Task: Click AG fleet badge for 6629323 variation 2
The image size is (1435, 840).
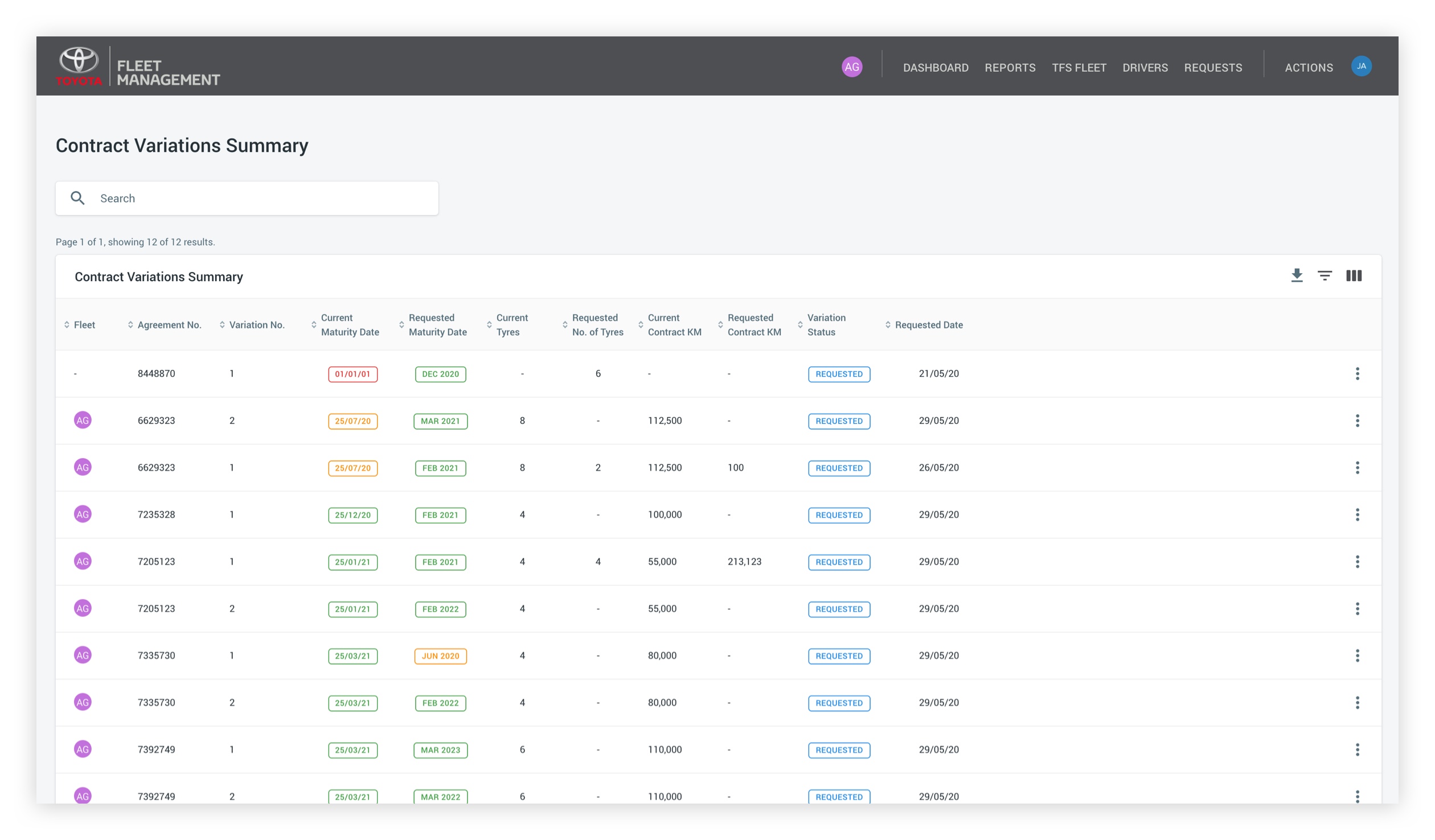Action: (83, 421)
